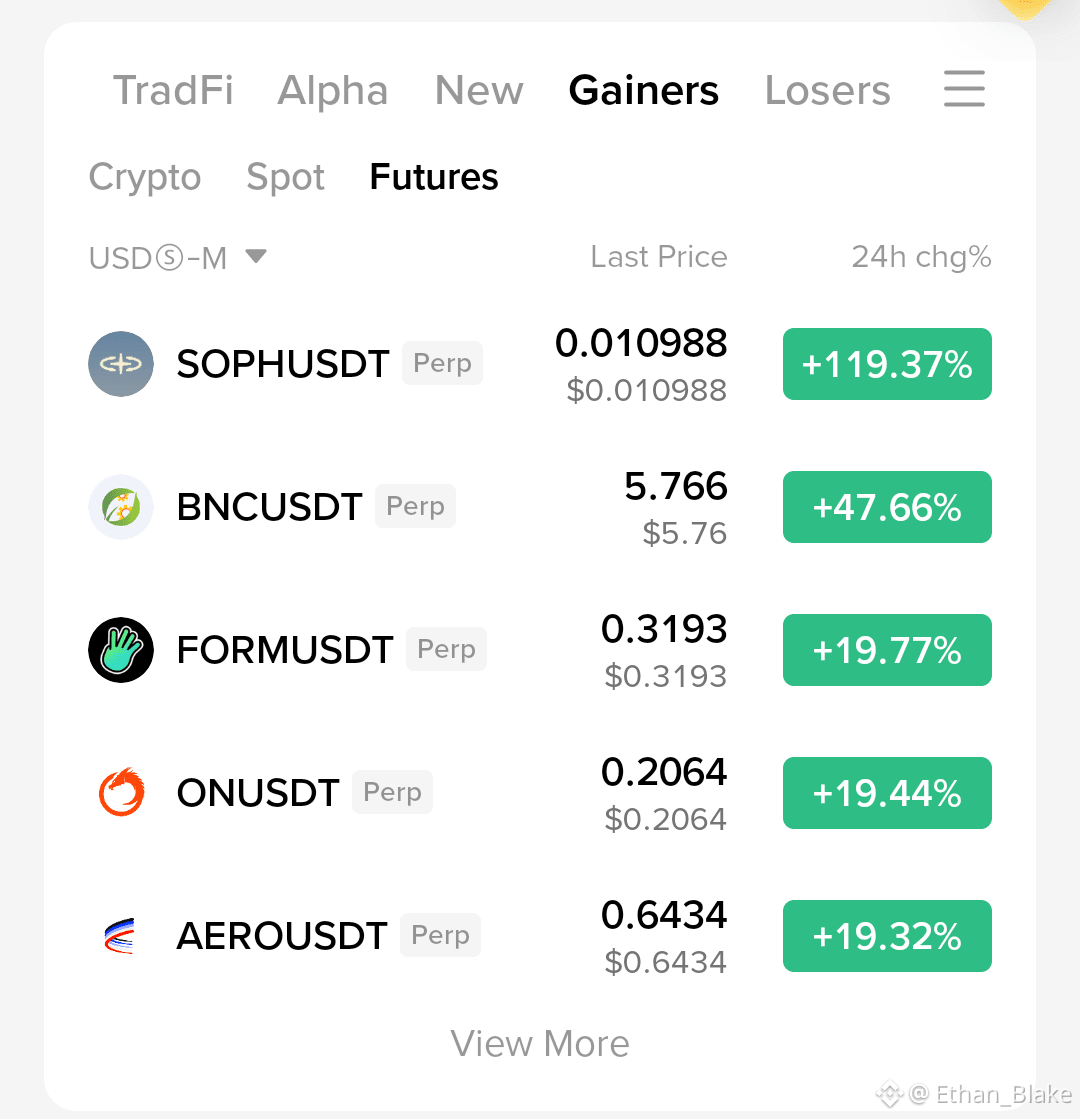Select the Spot sub-tab

pos(285,177)
